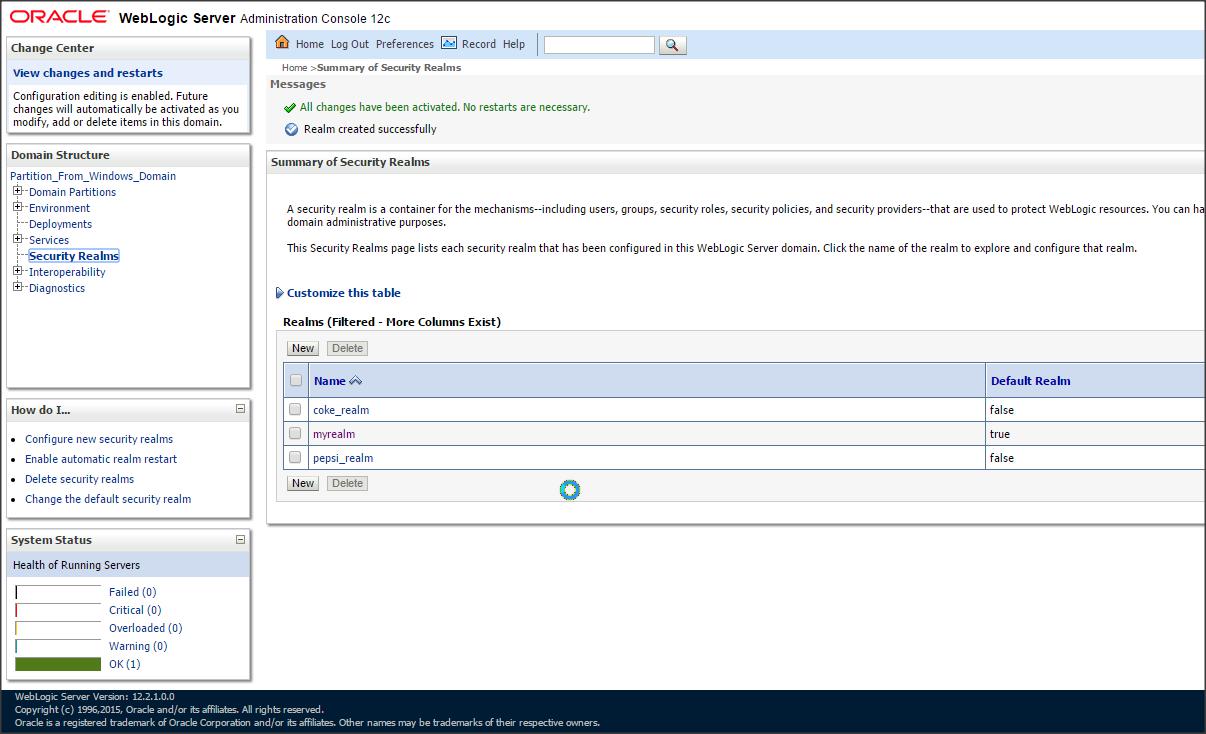Screen dimensions: 1206x734
Task: Select Environment tree label
Action: click(x=60, y=208)
